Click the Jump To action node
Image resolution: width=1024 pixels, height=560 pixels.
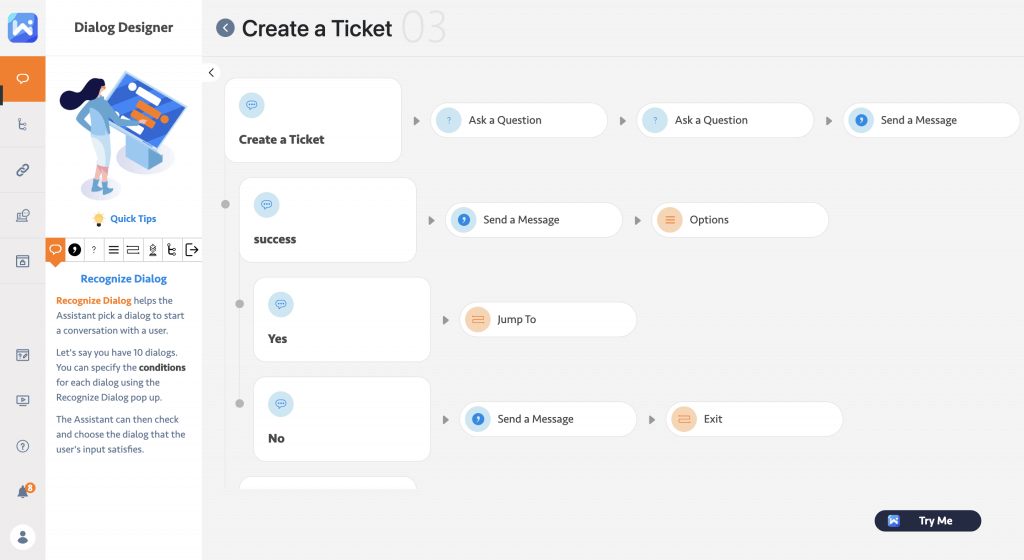(x=549, y=320)
